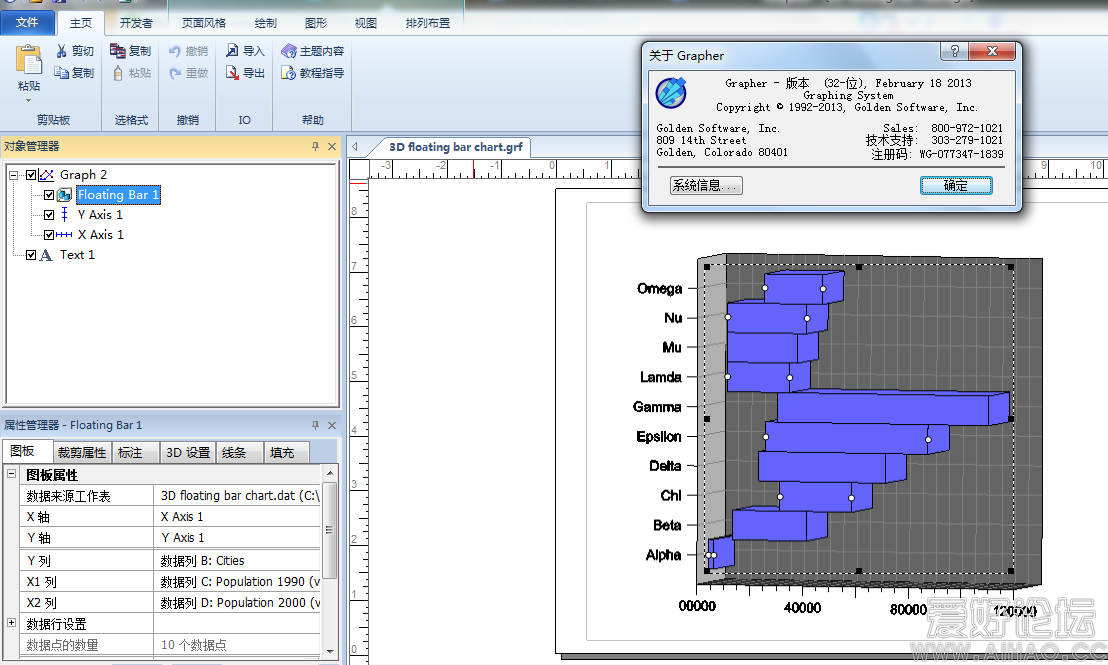Click the document tab left scroll arrow
Screen dimensions: 1108x665
(355, 147)
